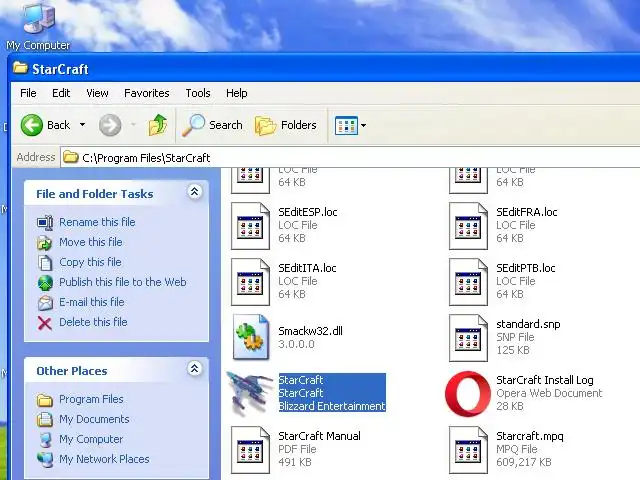The width and height of the screenshot is (640, 480).
Task: Click Delete this file link
Action: click(x=93, y=322)
